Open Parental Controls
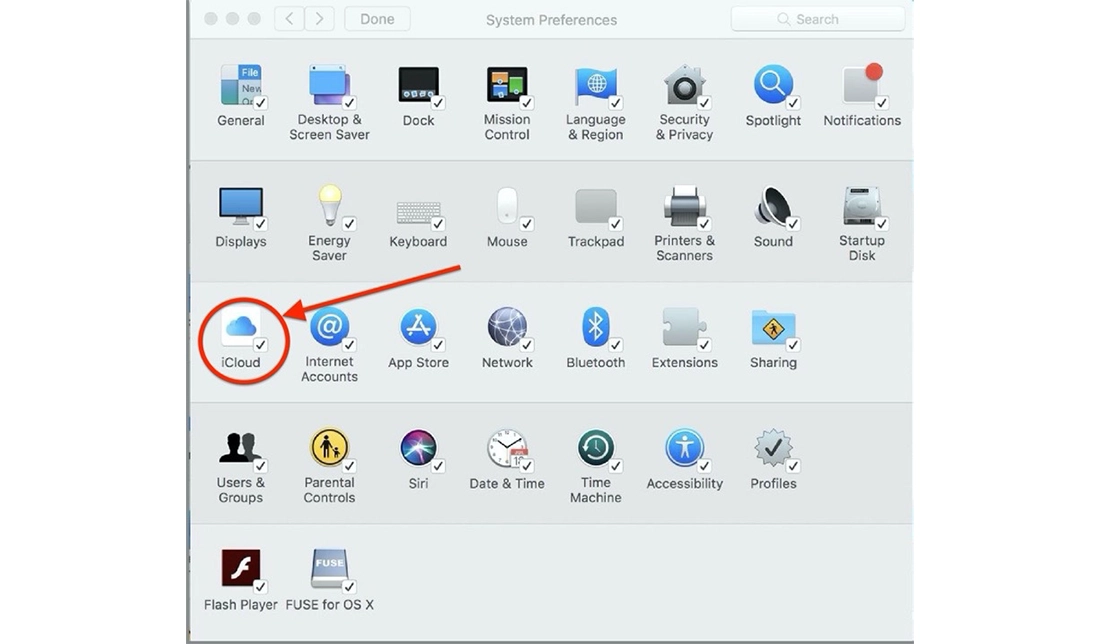The image size is (1100, 644). click(x=329, y=447)
